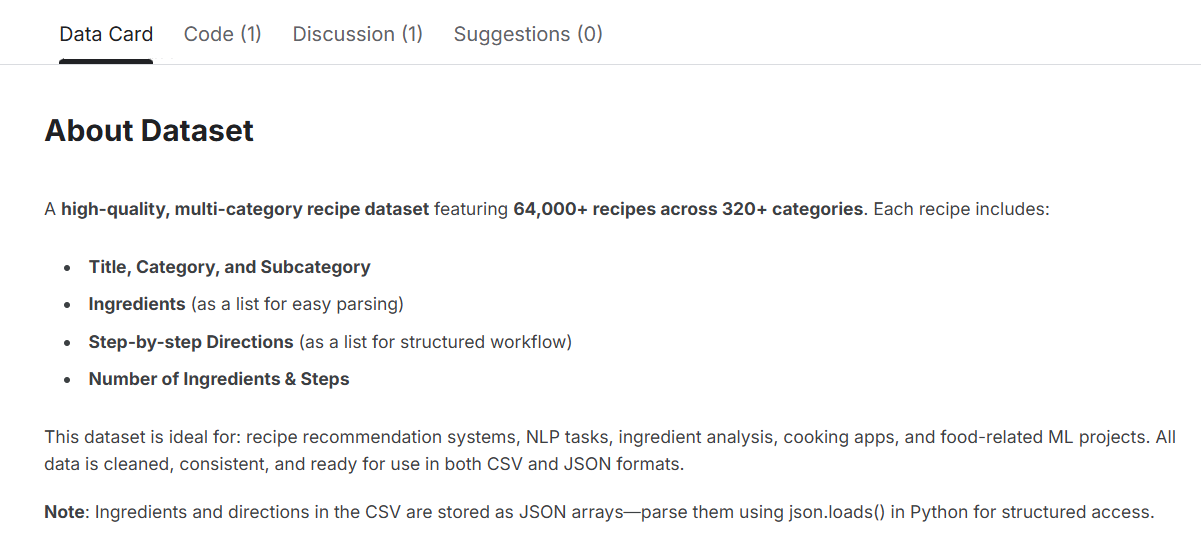Select the 'Number of Ingredients & Steps' bullet
1201x545 pixels.
[x=219, y=379]
